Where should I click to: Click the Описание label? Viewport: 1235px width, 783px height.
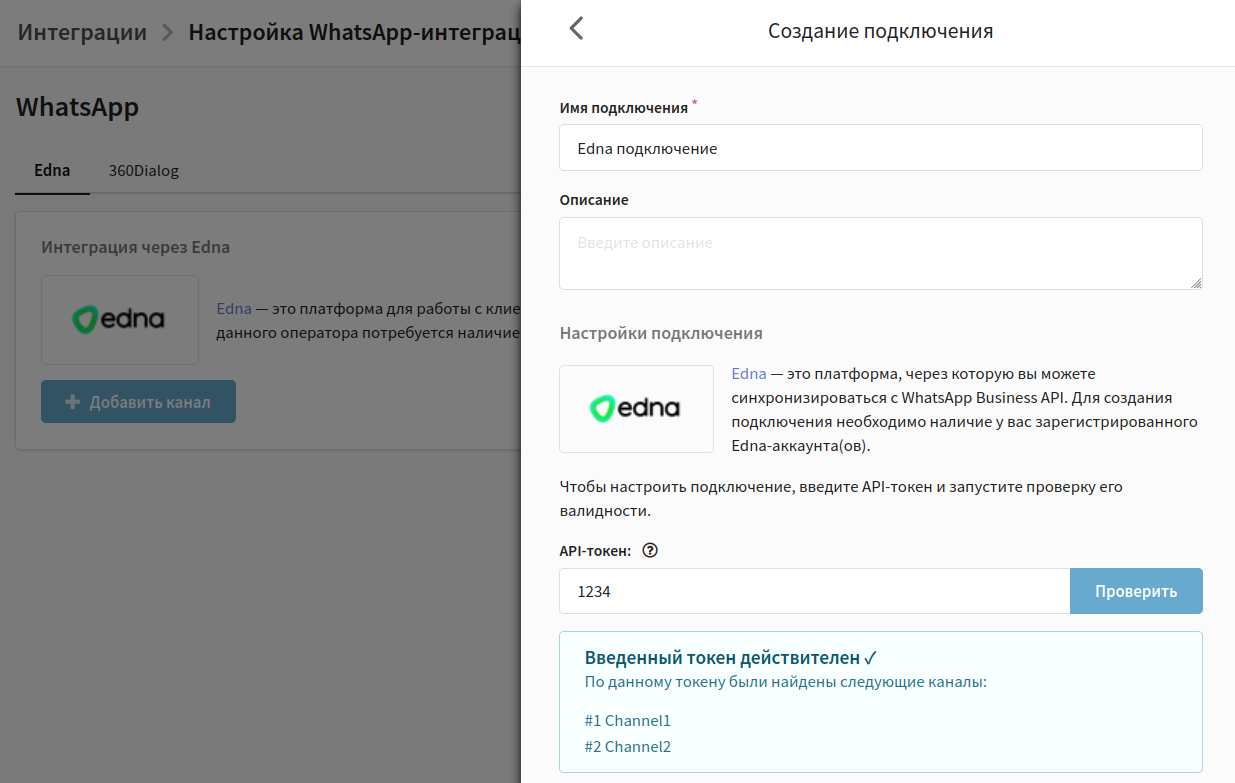tap(594, 200)
